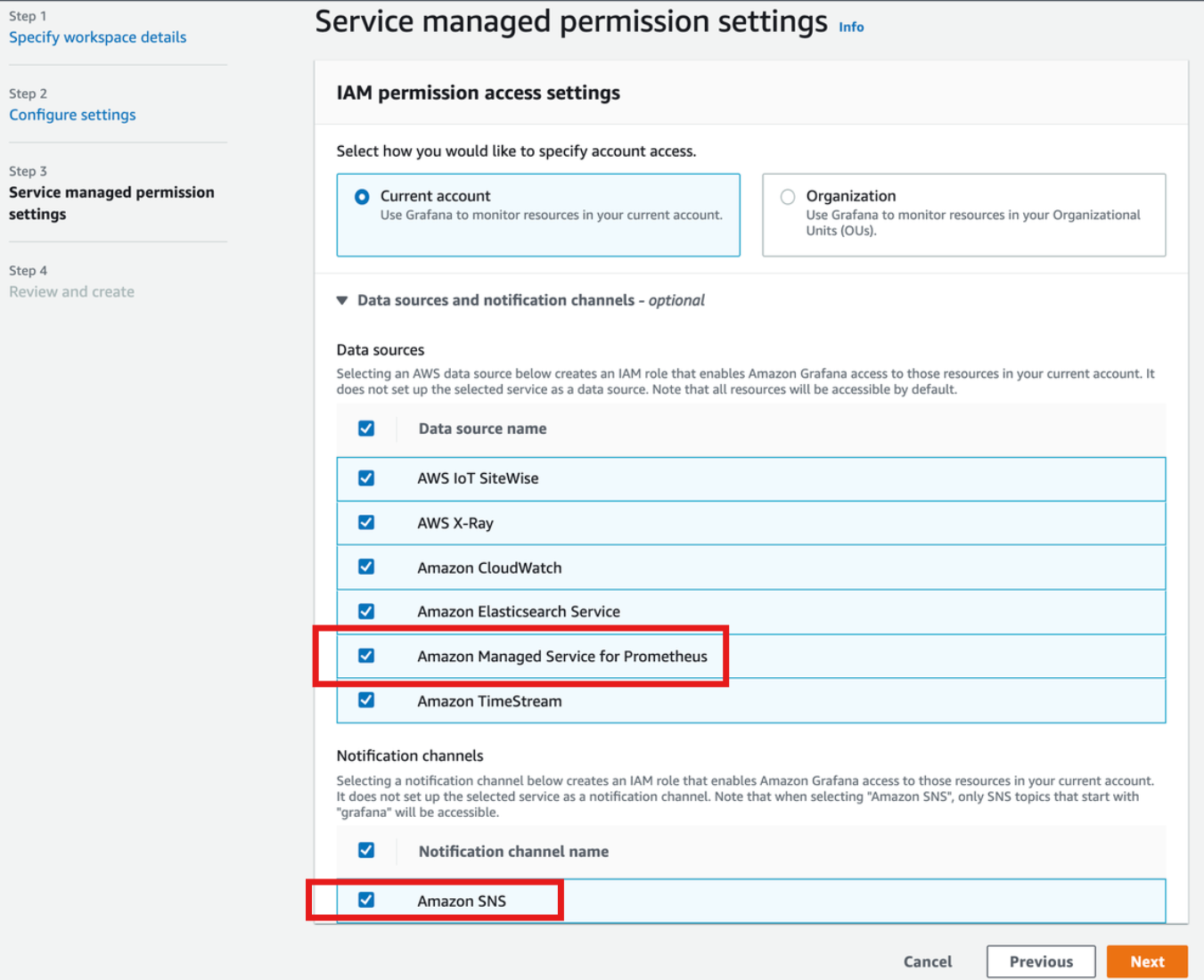Uncheck AWS IoT SiteWise data source
Screen dimensions: 1204x980
tap(366, 478)
